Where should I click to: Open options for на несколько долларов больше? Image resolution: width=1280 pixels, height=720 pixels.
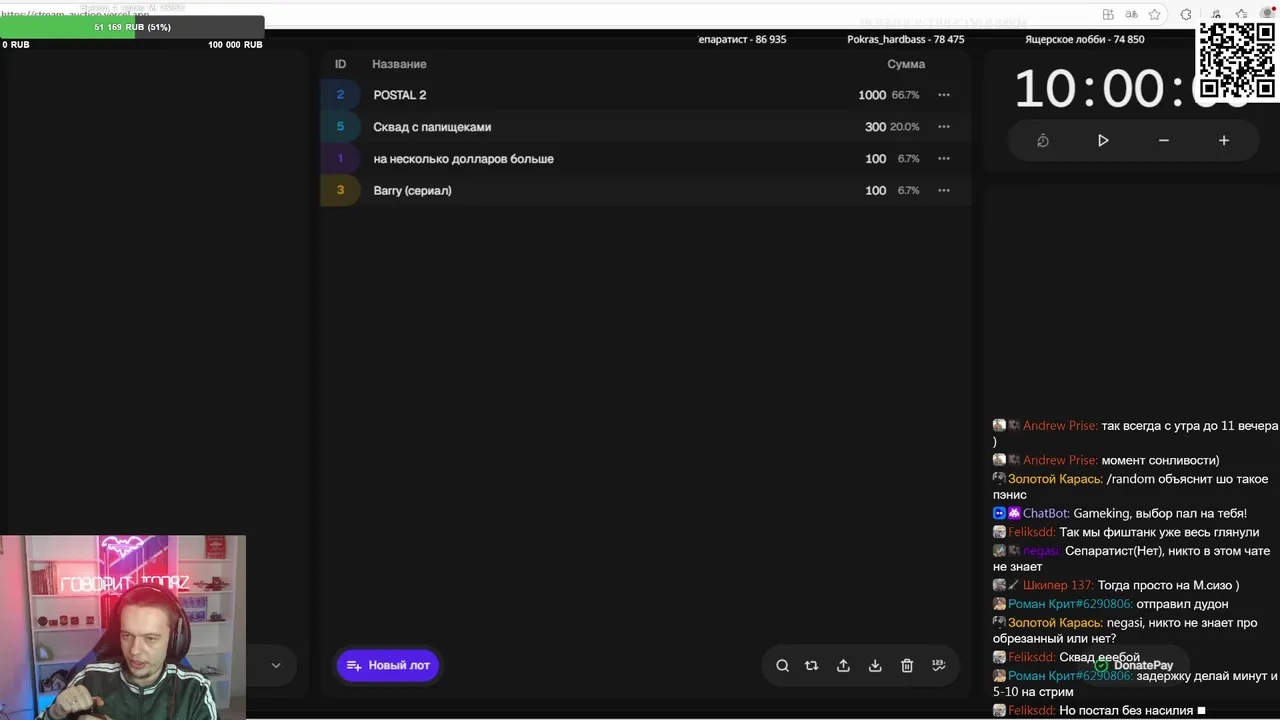[x=943, y=159]
